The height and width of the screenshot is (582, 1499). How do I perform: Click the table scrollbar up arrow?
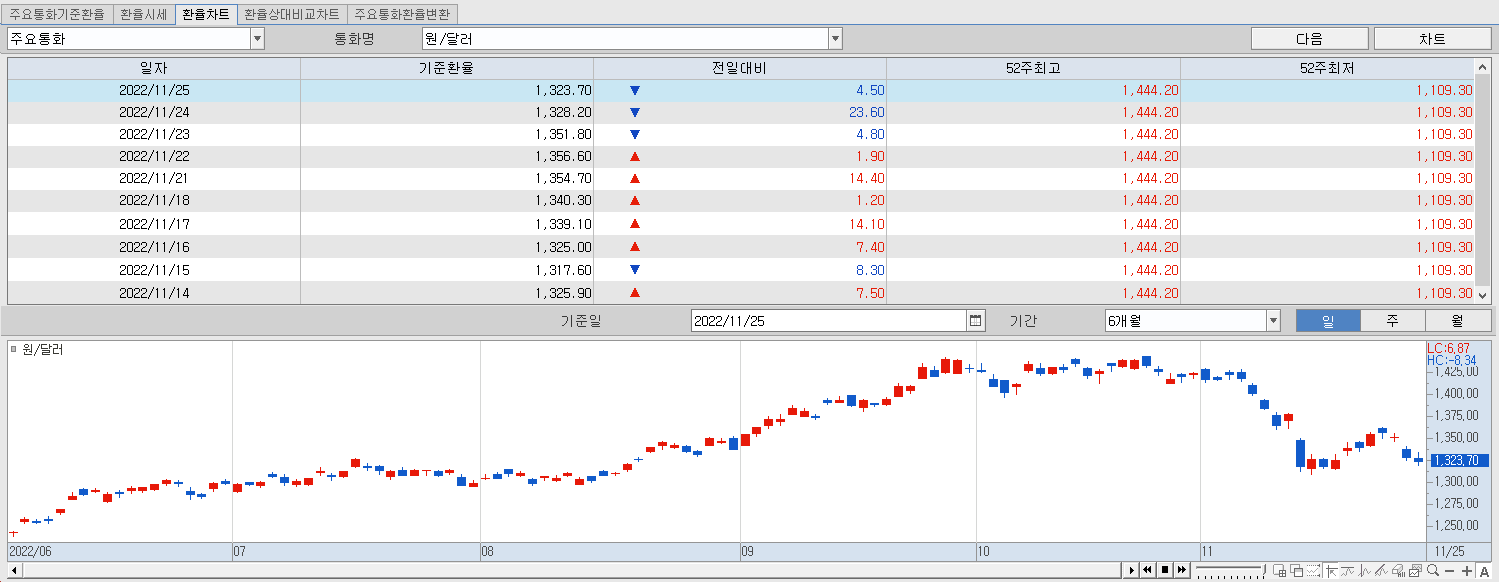1482,67
